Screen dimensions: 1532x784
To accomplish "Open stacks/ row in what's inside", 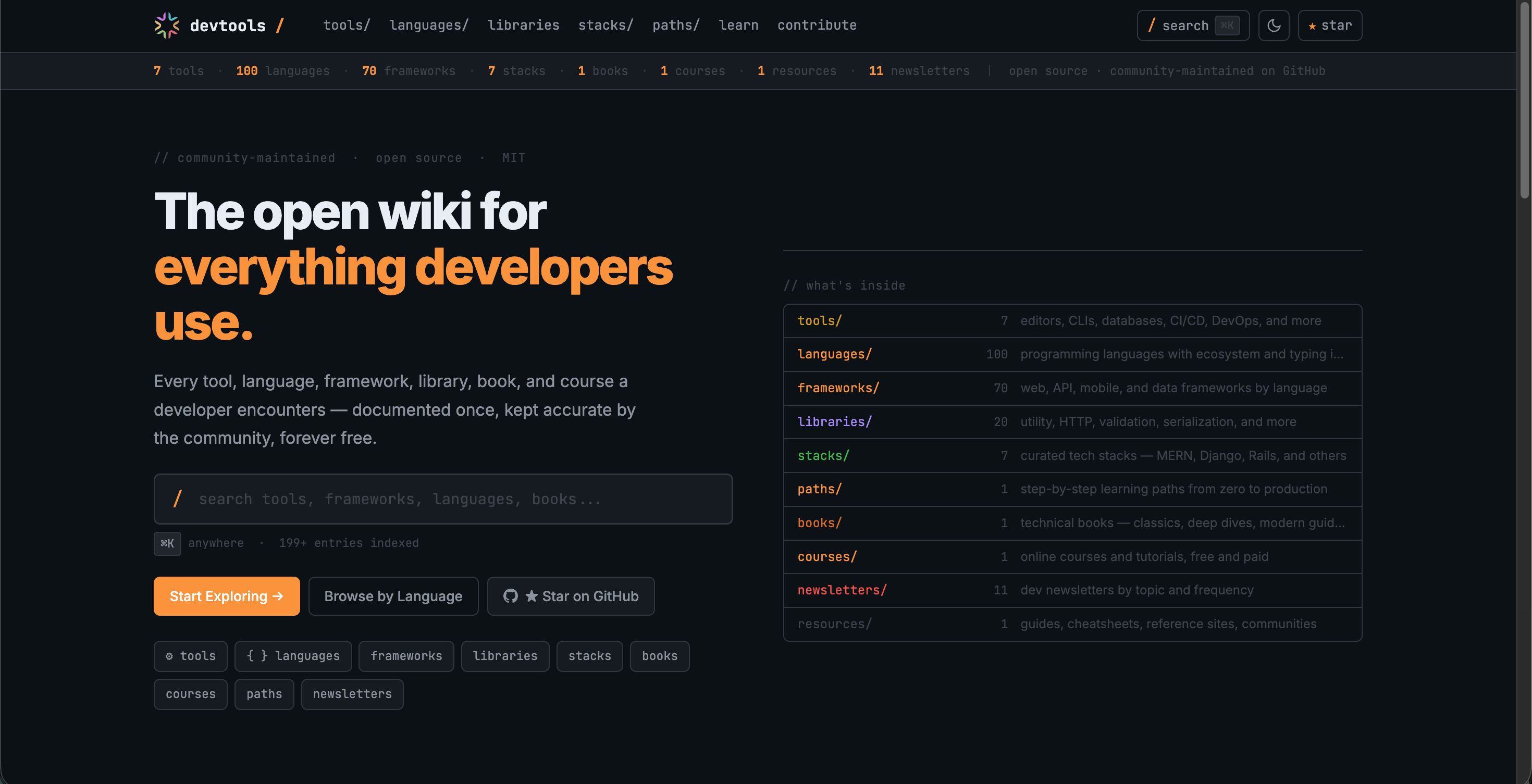I will tap(1072, 455).
